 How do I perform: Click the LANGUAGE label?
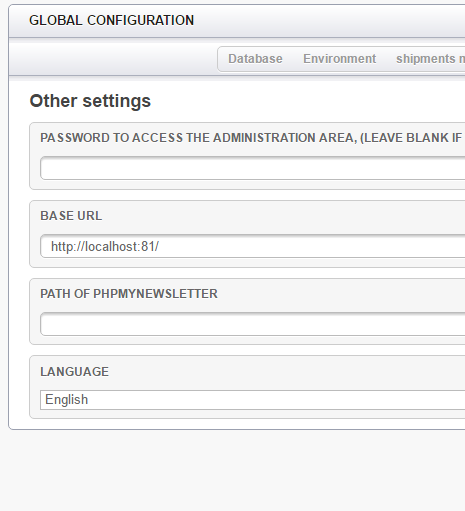[x=74, y=372]
